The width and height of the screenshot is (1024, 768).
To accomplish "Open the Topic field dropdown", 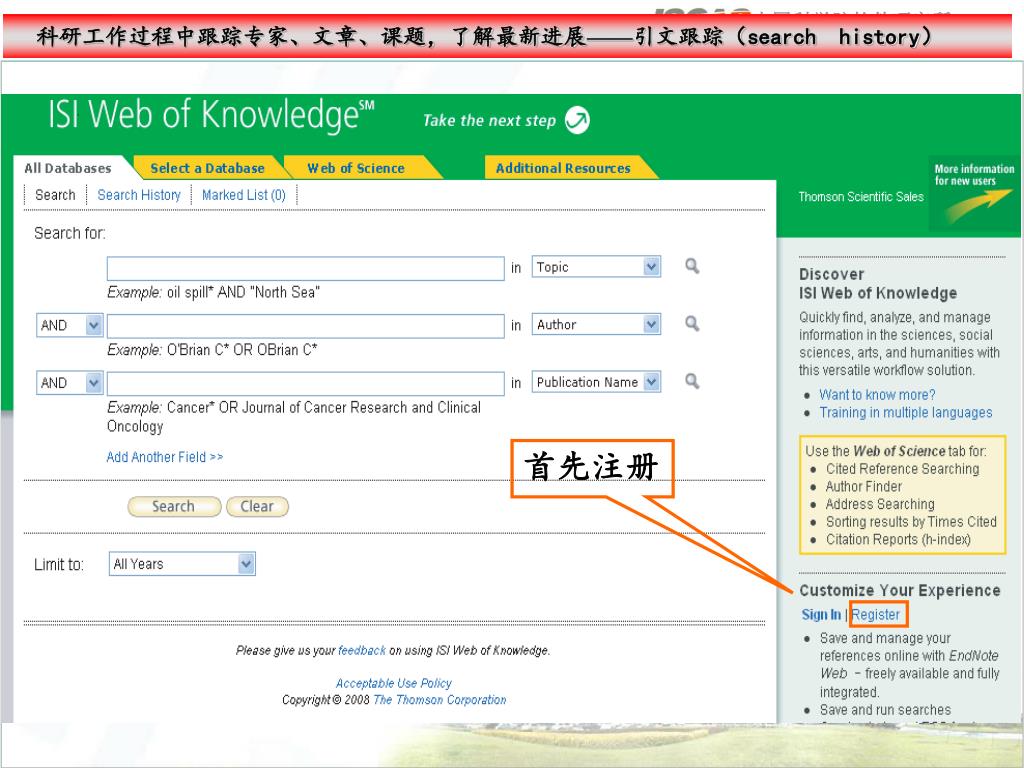I will point(651,266).
